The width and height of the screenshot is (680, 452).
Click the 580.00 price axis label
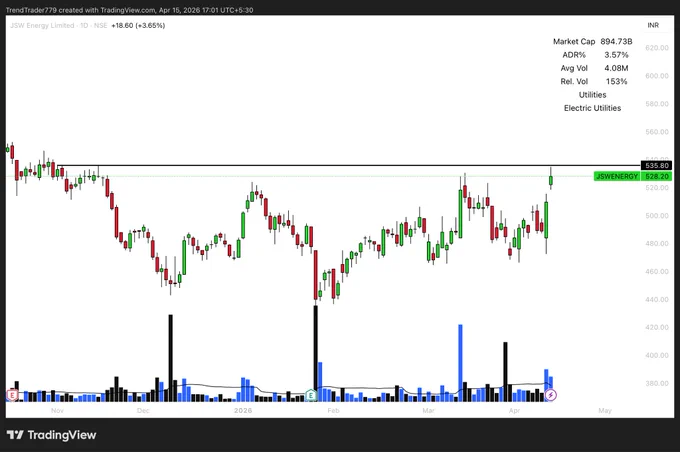[x=657, y=104]
